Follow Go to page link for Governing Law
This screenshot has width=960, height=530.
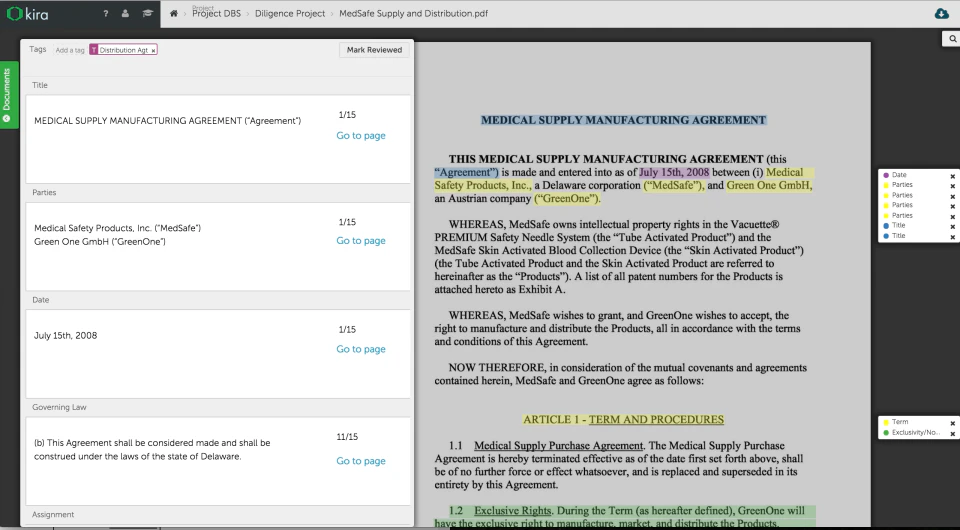click(x=360, y=461)
